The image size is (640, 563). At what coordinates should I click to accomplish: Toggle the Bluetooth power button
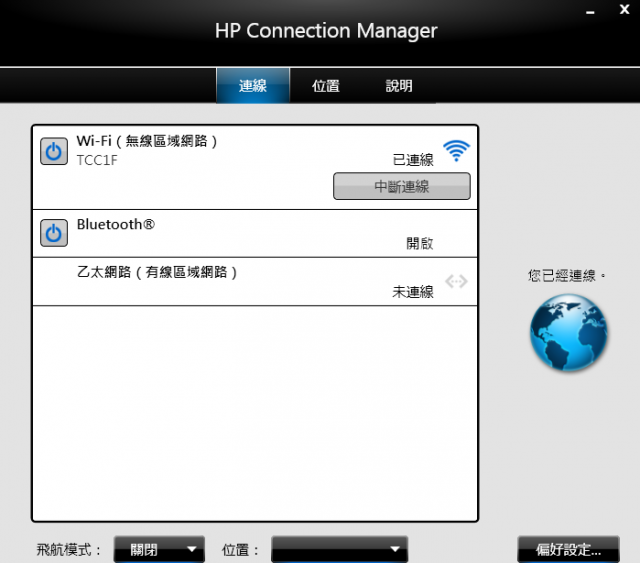54,233
